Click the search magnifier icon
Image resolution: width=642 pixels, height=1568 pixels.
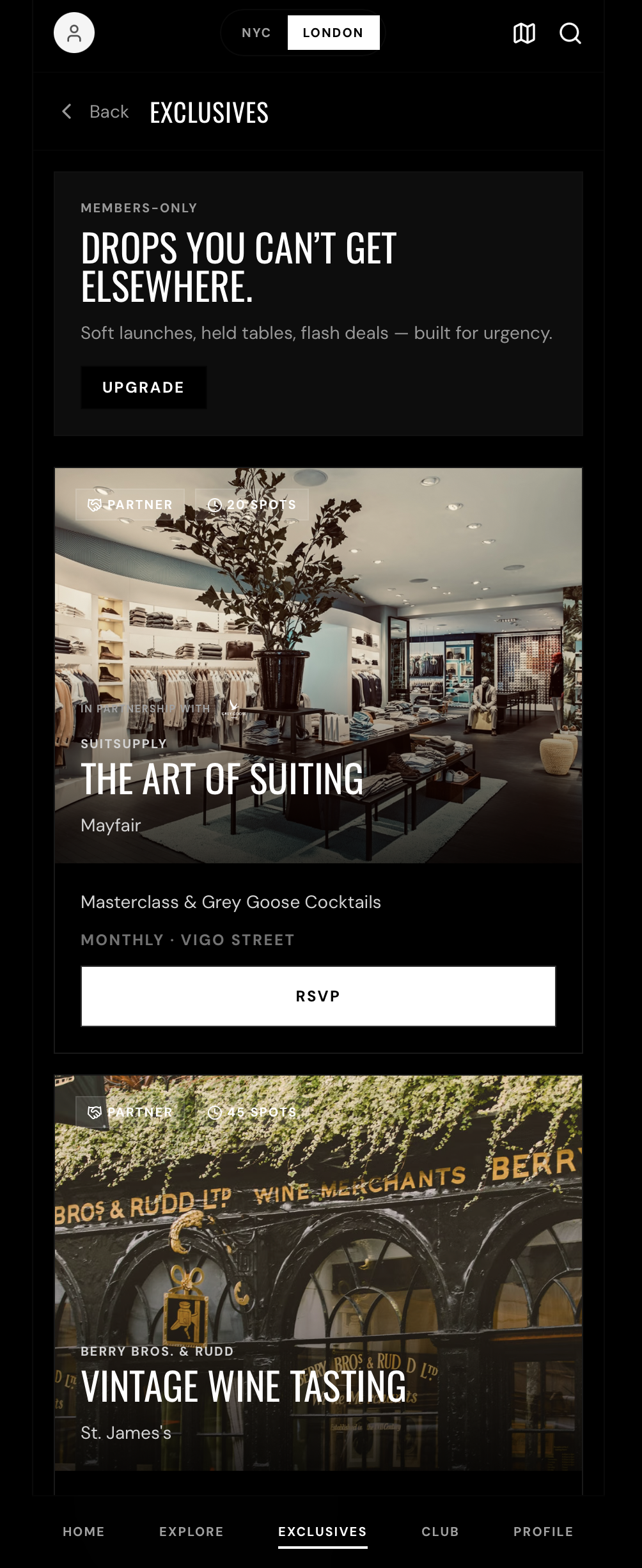click(570, 33)
